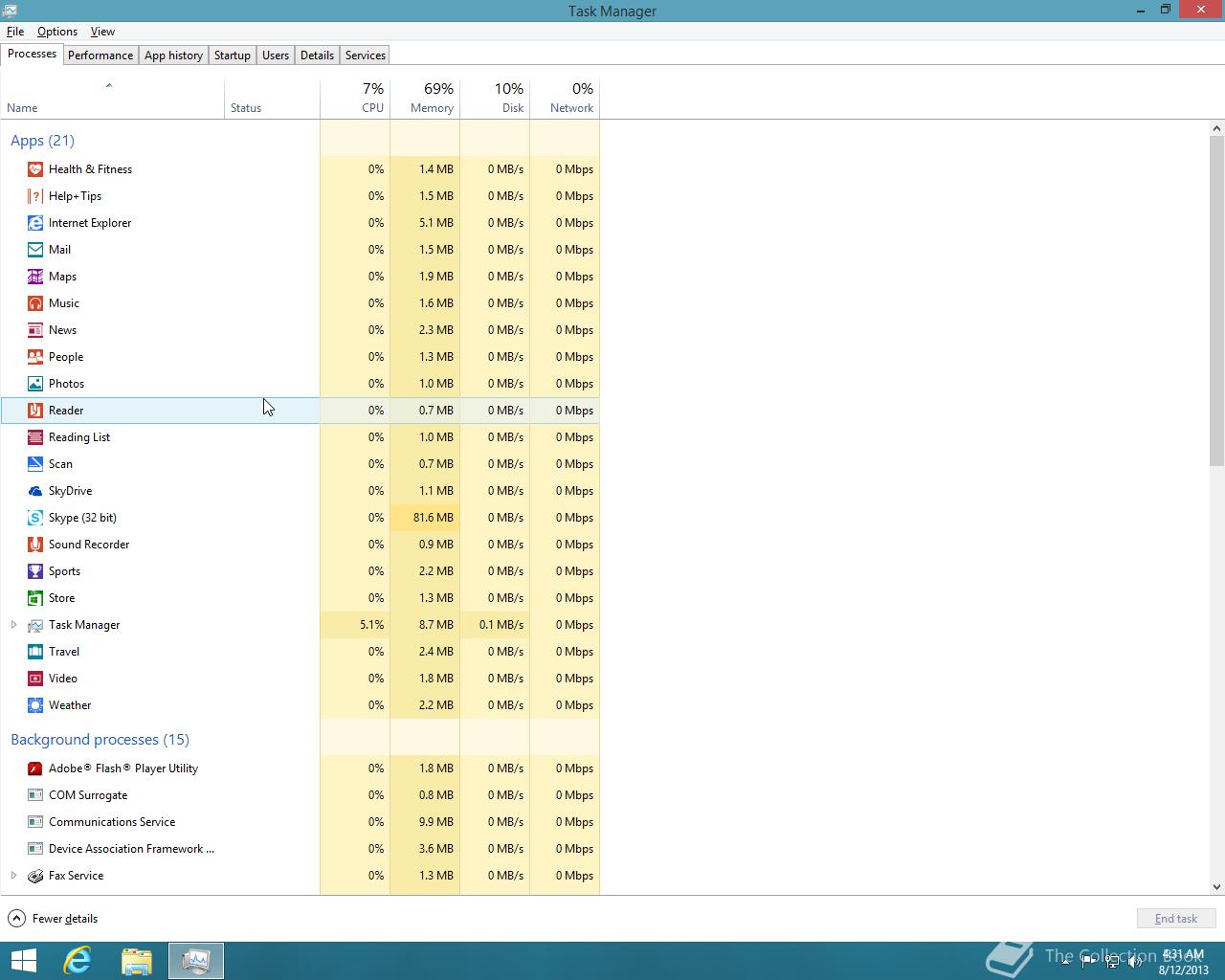Click the End task button
The image size is (1225, 980).
click(x=1175, y=919)
